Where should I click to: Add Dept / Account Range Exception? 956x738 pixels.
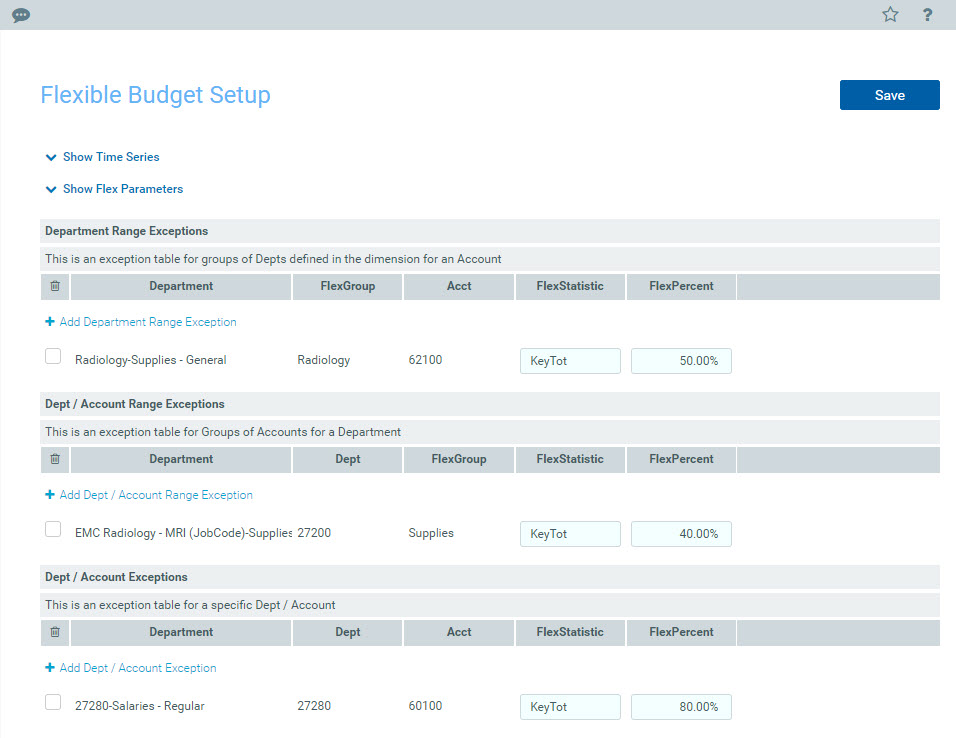tap(155, 495)
